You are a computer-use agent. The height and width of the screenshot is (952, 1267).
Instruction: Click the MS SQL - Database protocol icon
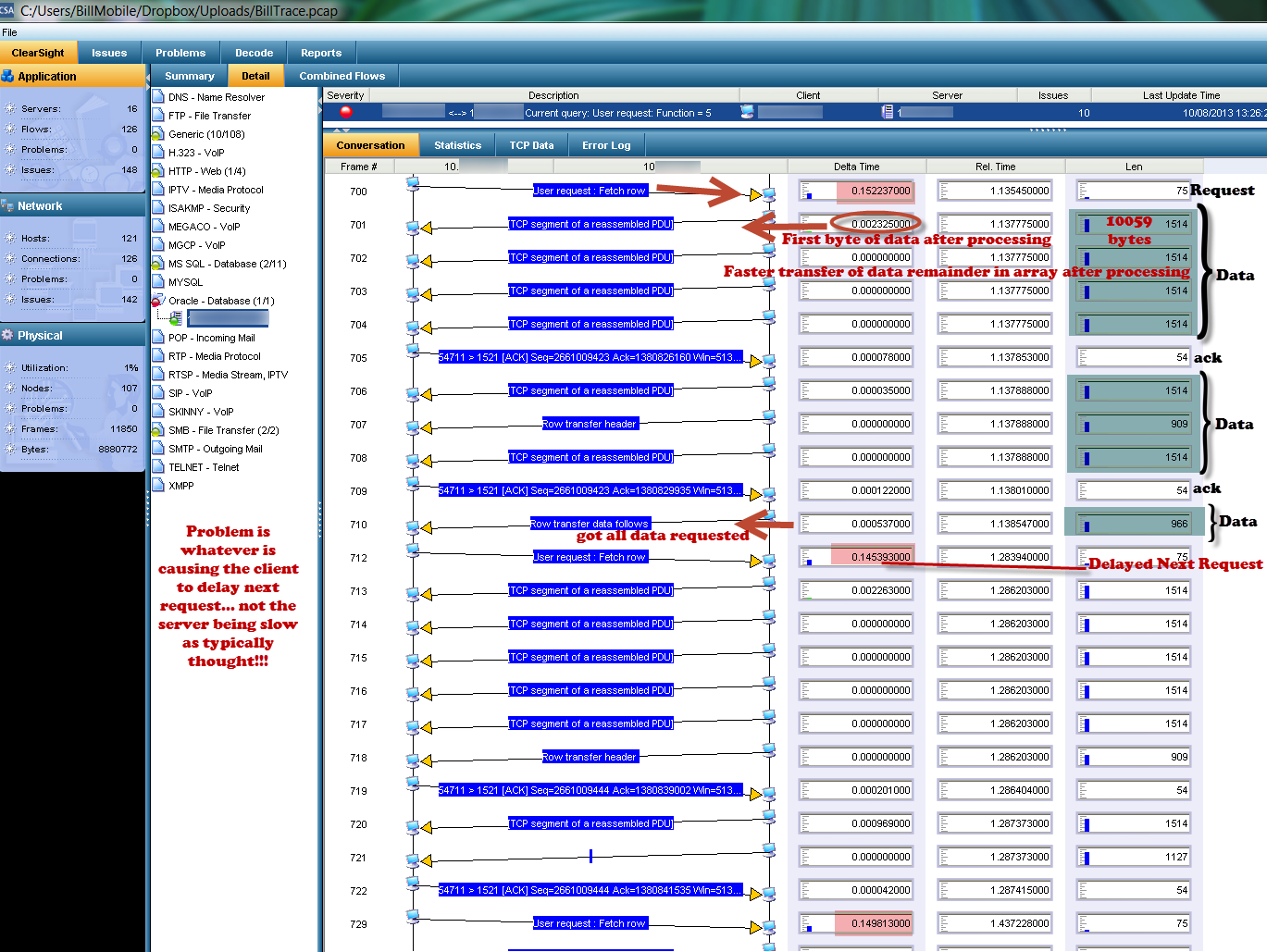click(159, 263)
